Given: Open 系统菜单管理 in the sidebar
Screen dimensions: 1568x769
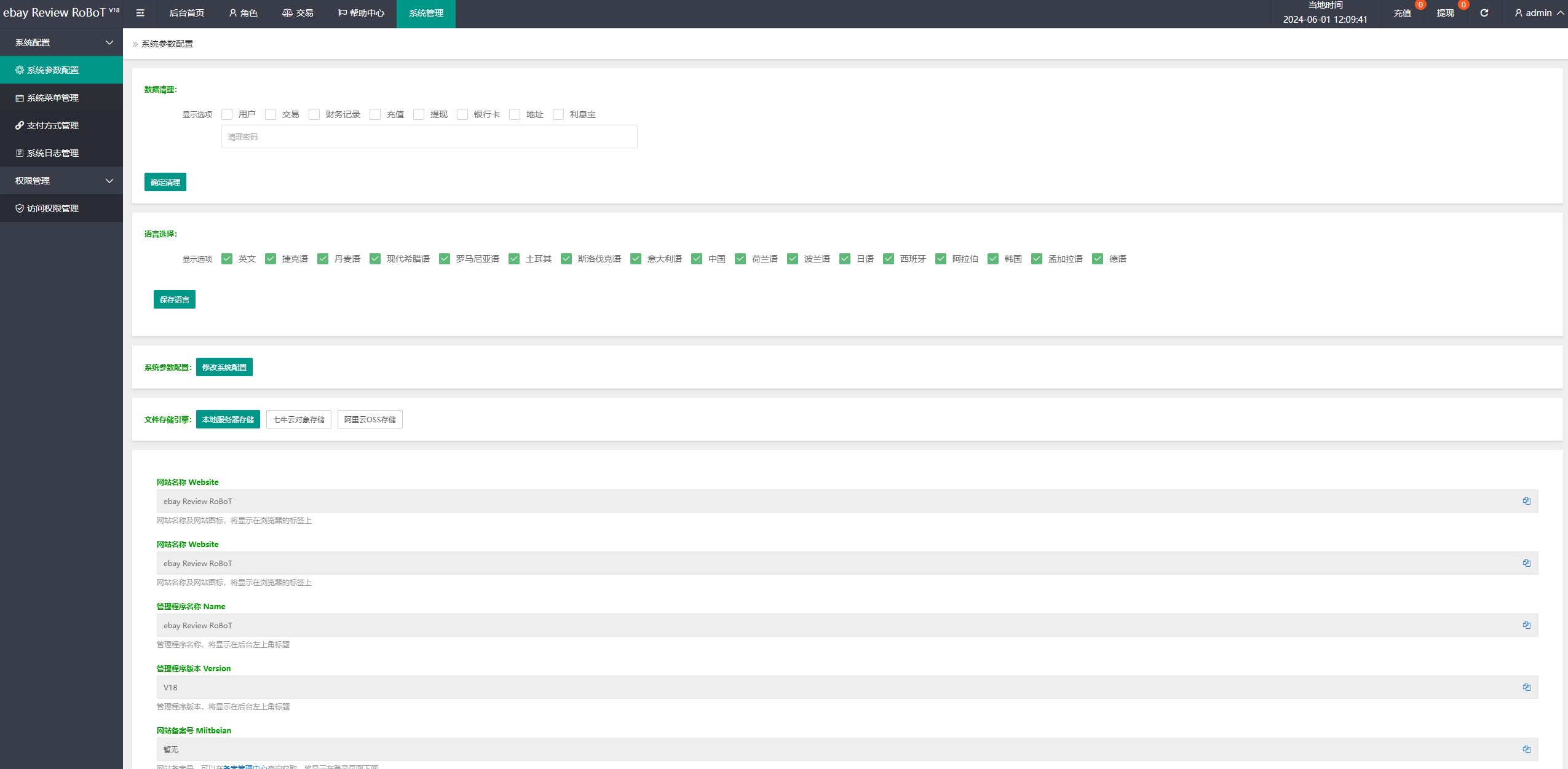Looking at the screenshot, I should [53, 98].
